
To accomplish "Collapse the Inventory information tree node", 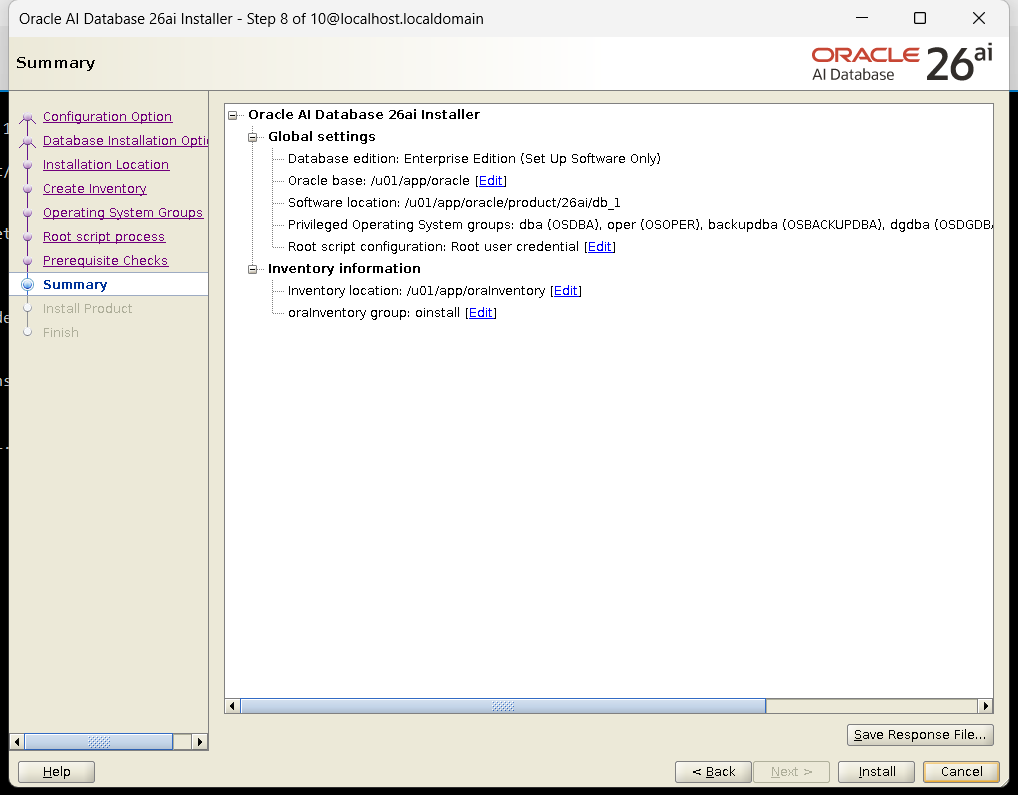I will [253, 269].
